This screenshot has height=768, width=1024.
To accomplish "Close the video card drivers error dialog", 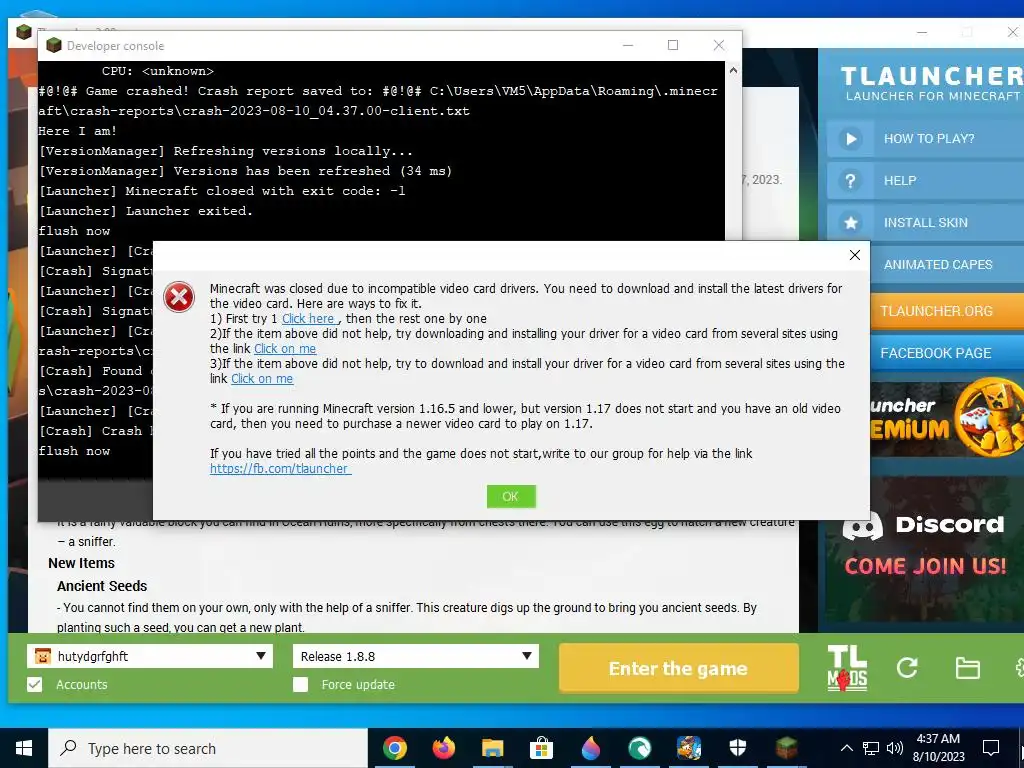I will 854,255.
